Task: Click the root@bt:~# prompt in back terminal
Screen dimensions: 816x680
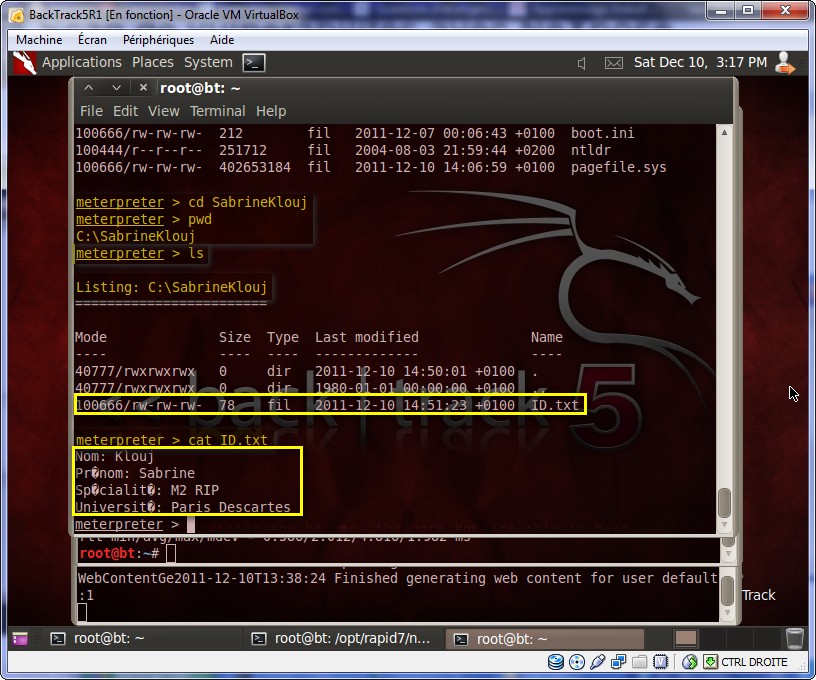Action: (119, 554)
